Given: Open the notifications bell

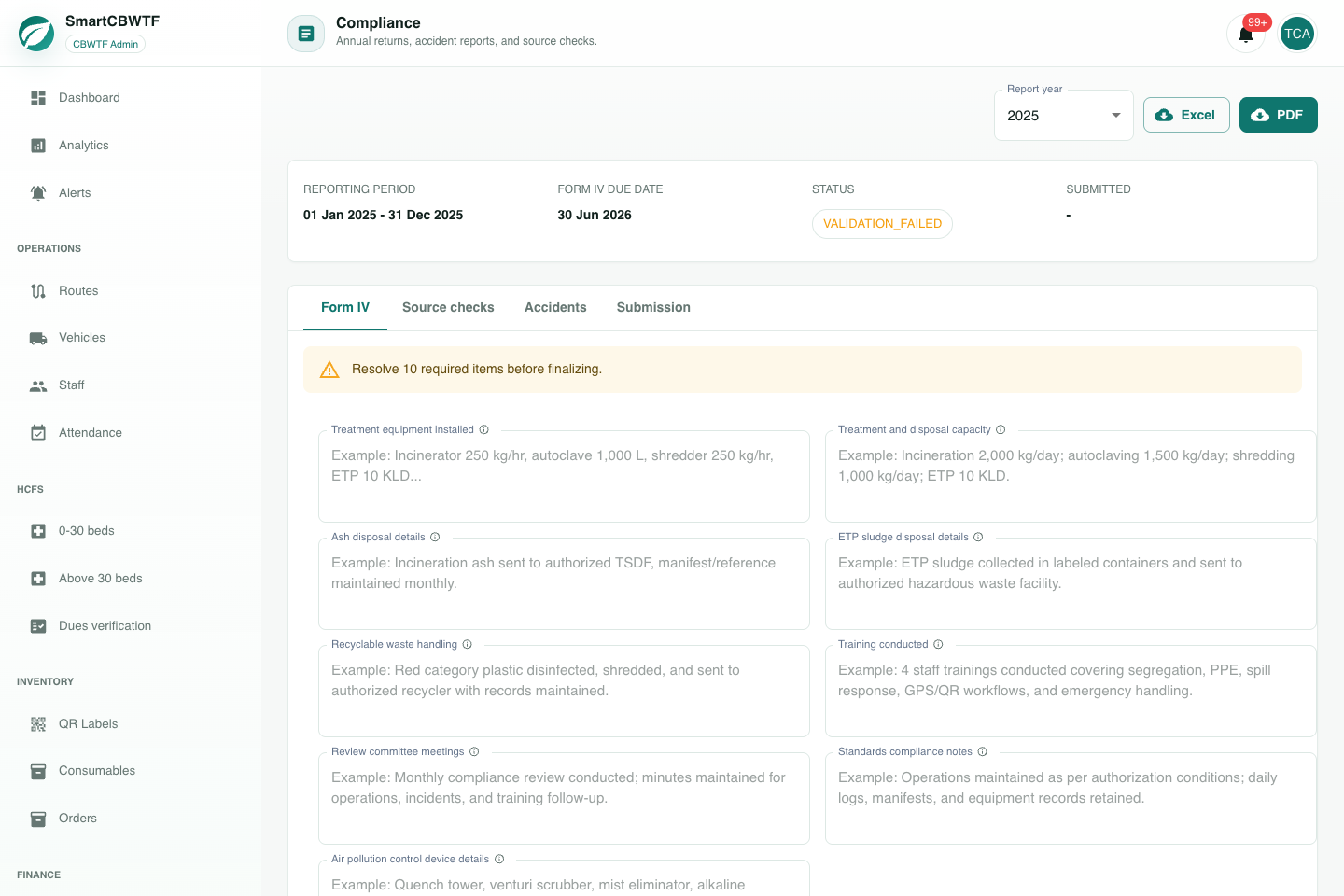Looking at the screenshot, I should point(1245,35).
